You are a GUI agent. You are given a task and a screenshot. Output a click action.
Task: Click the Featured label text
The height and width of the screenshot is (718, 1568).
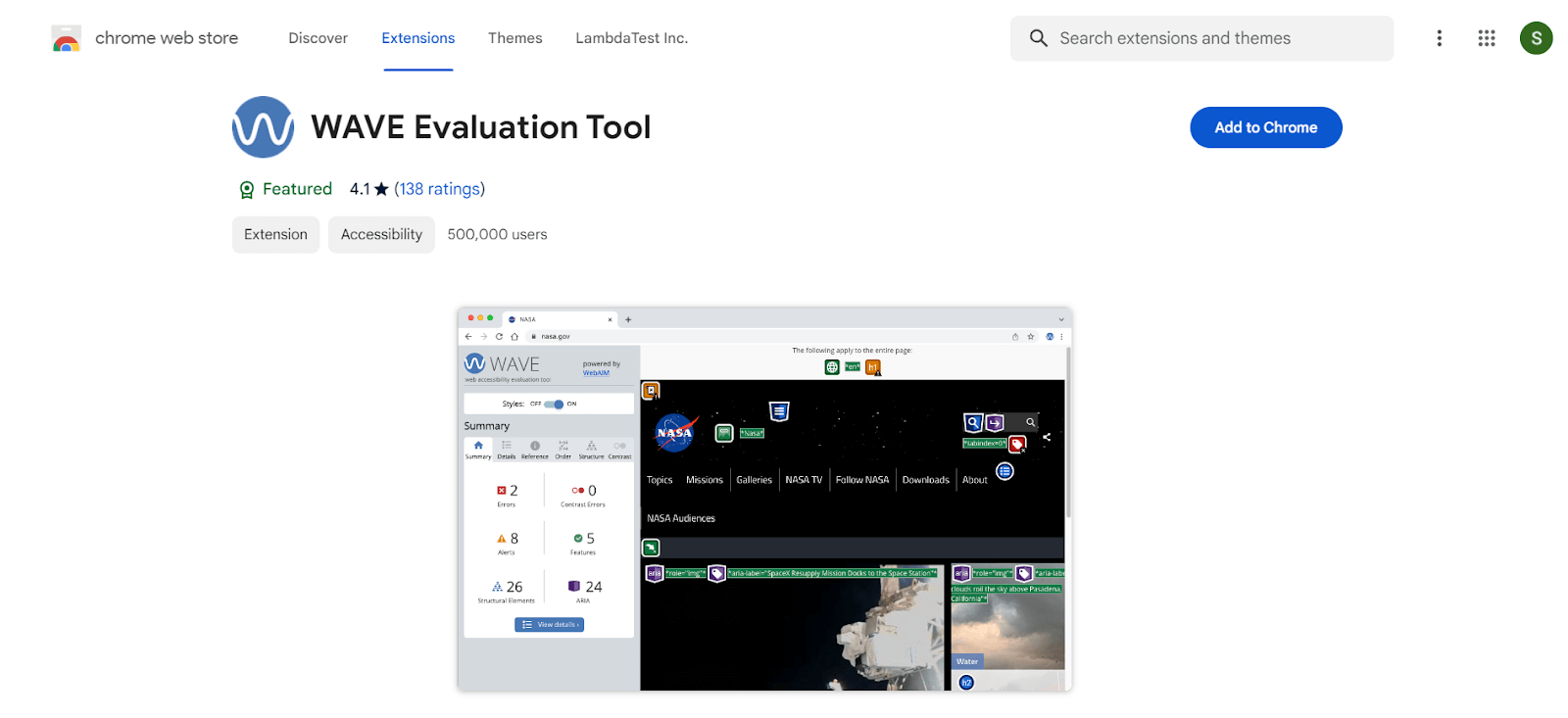click(297, 189)
